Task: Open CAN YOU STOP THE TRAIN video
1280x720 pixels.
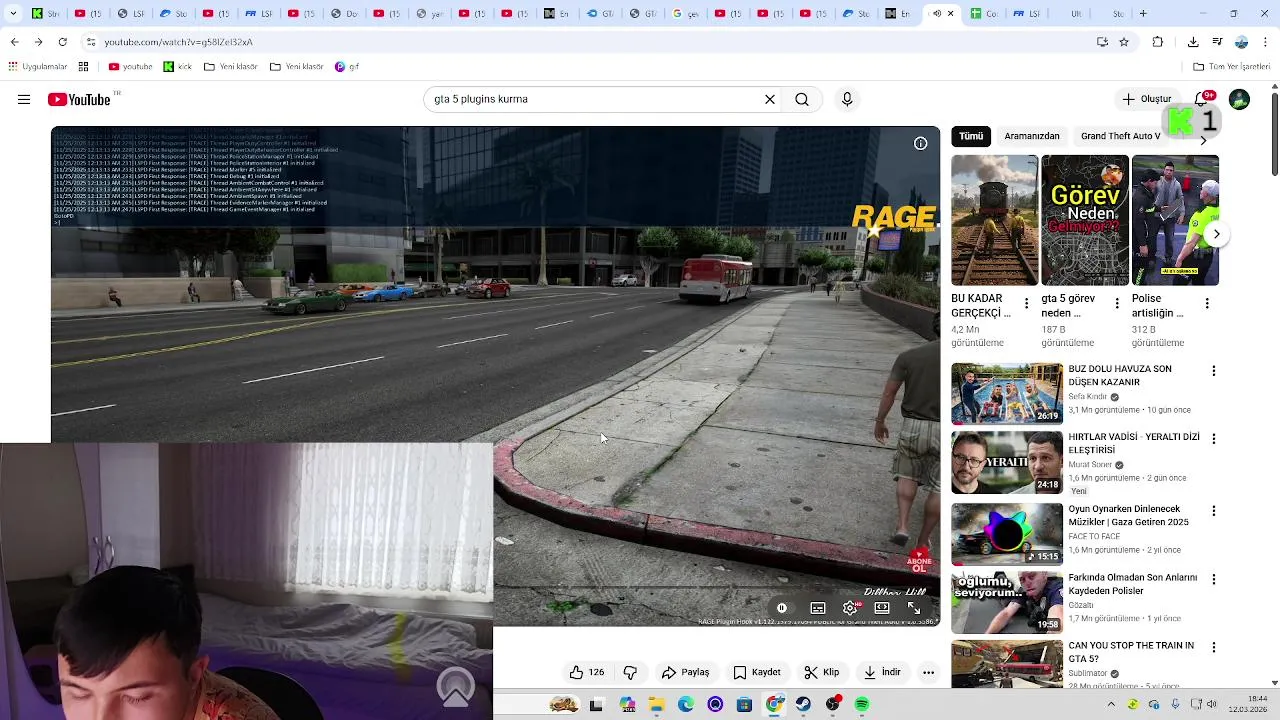Action: coord(1131,652)
